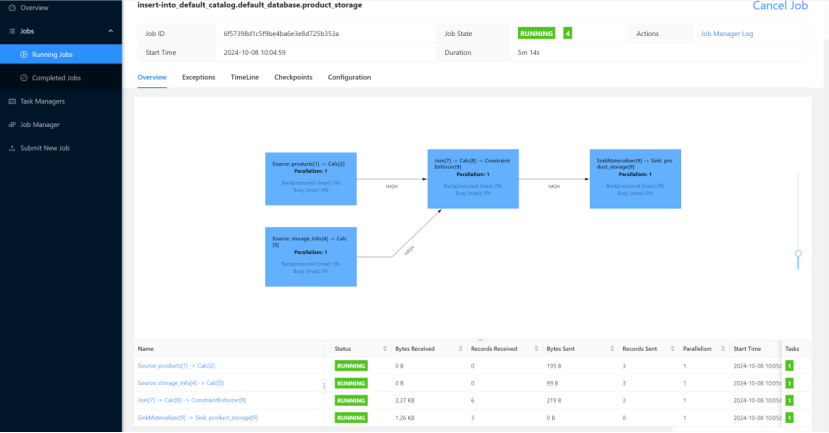Open the Configuration tab
This screenshot has height=433, width=829.
[349, 77]
